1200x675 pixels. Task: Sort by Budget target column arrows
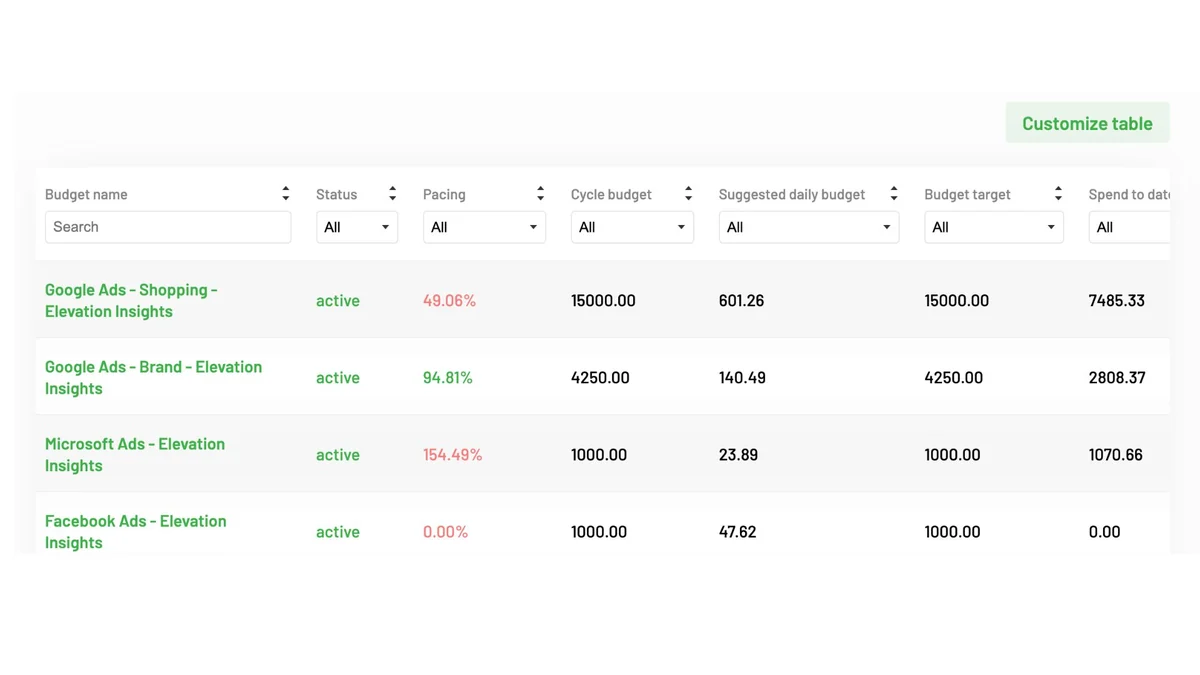pos(1058,194)
